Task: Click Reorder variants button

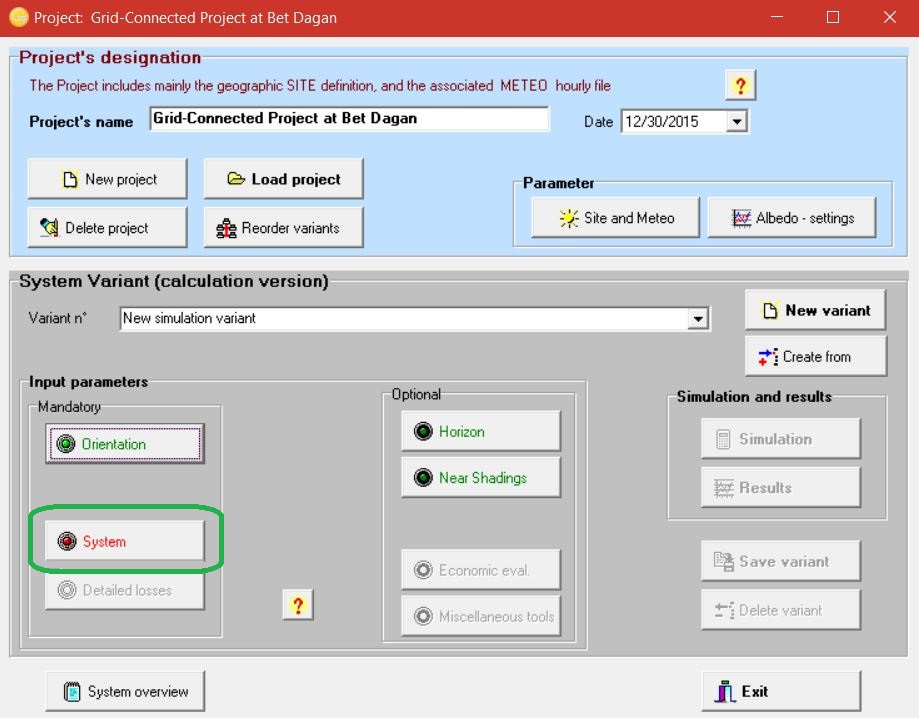Action: pyautogui.click(x=284, y=227)
